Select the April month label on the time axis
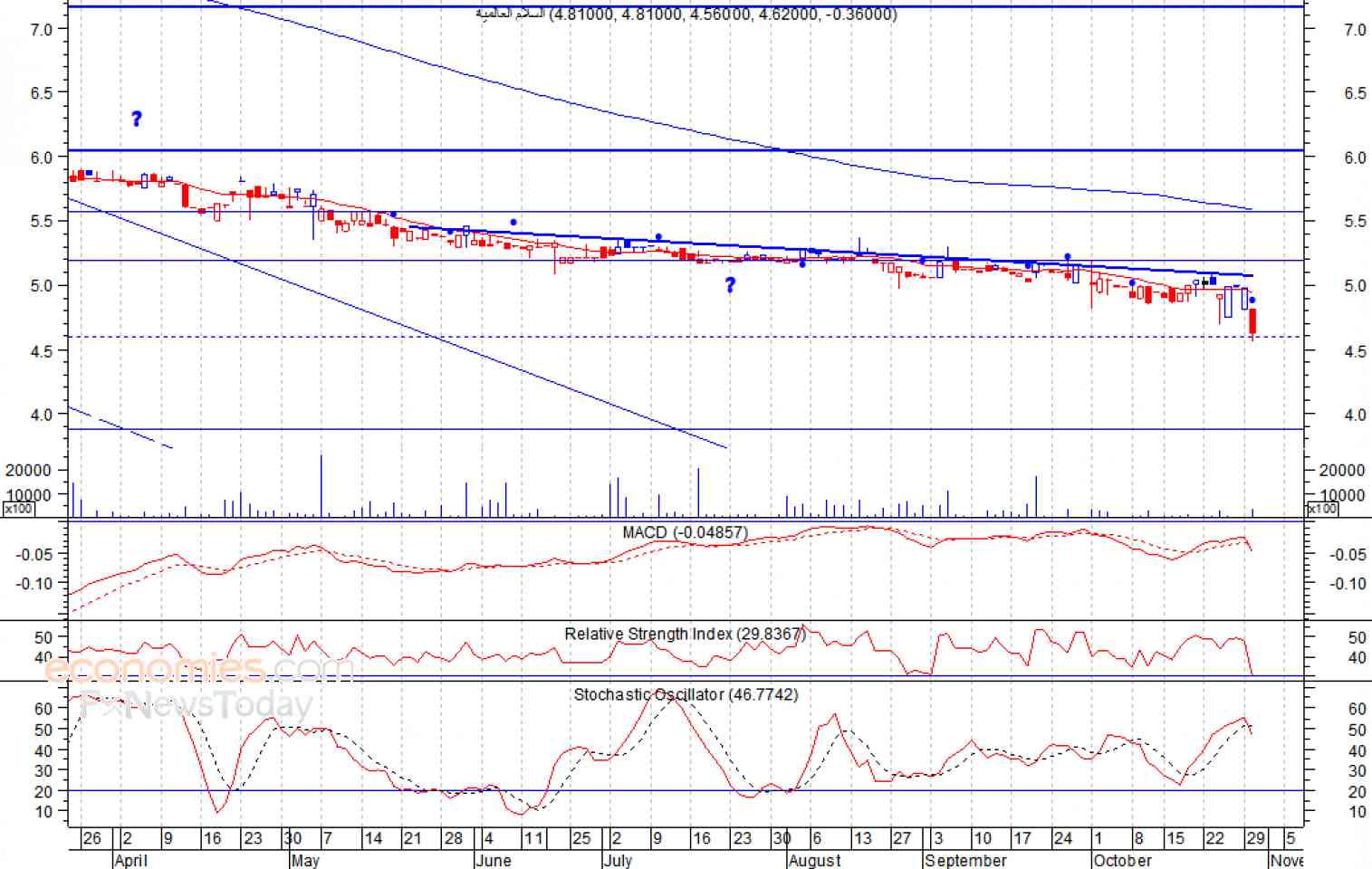 (130, 860)
